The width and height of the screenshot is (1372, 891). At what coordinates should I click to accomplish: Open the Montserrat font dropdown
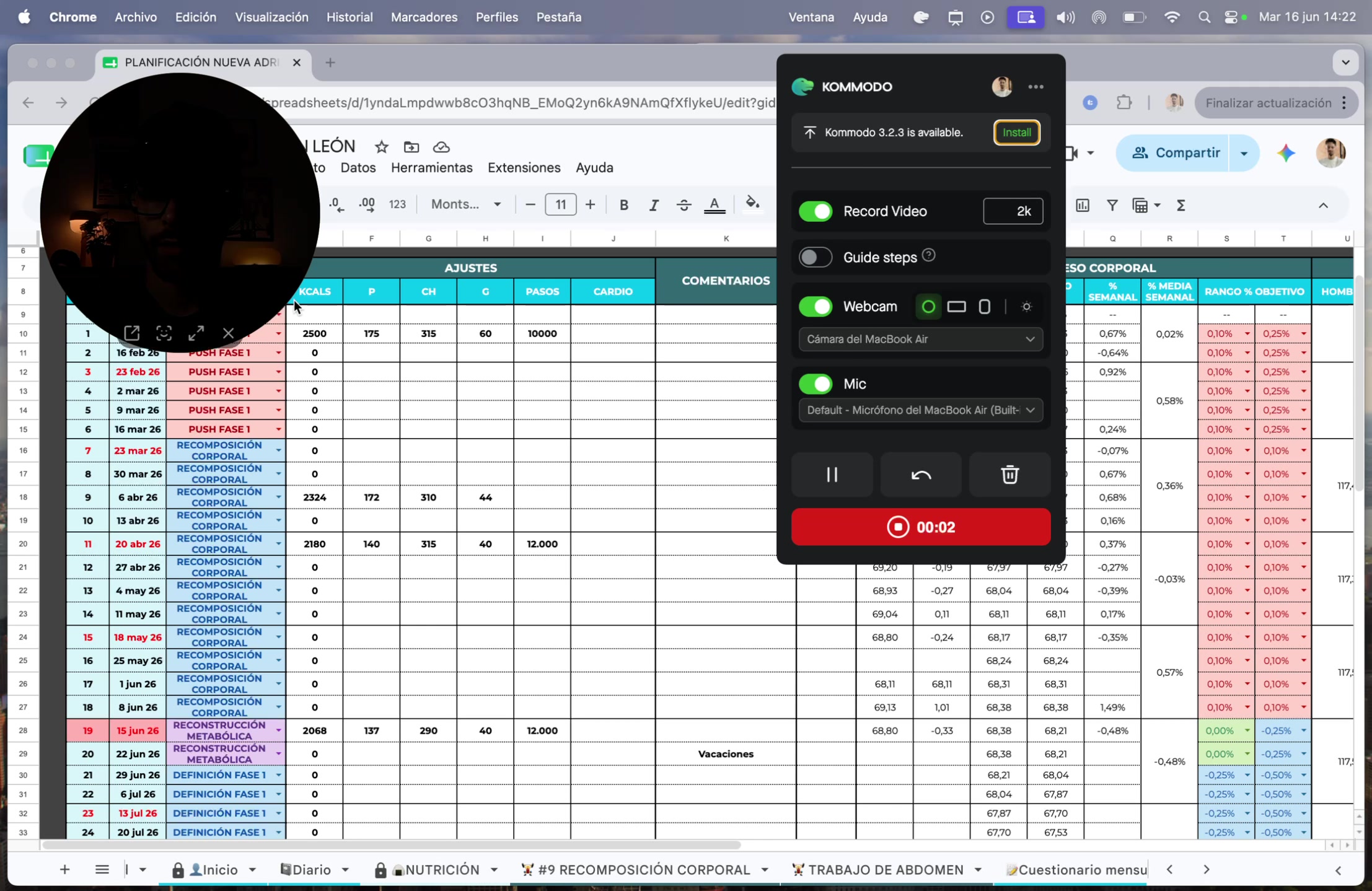(x=466, y=204)
